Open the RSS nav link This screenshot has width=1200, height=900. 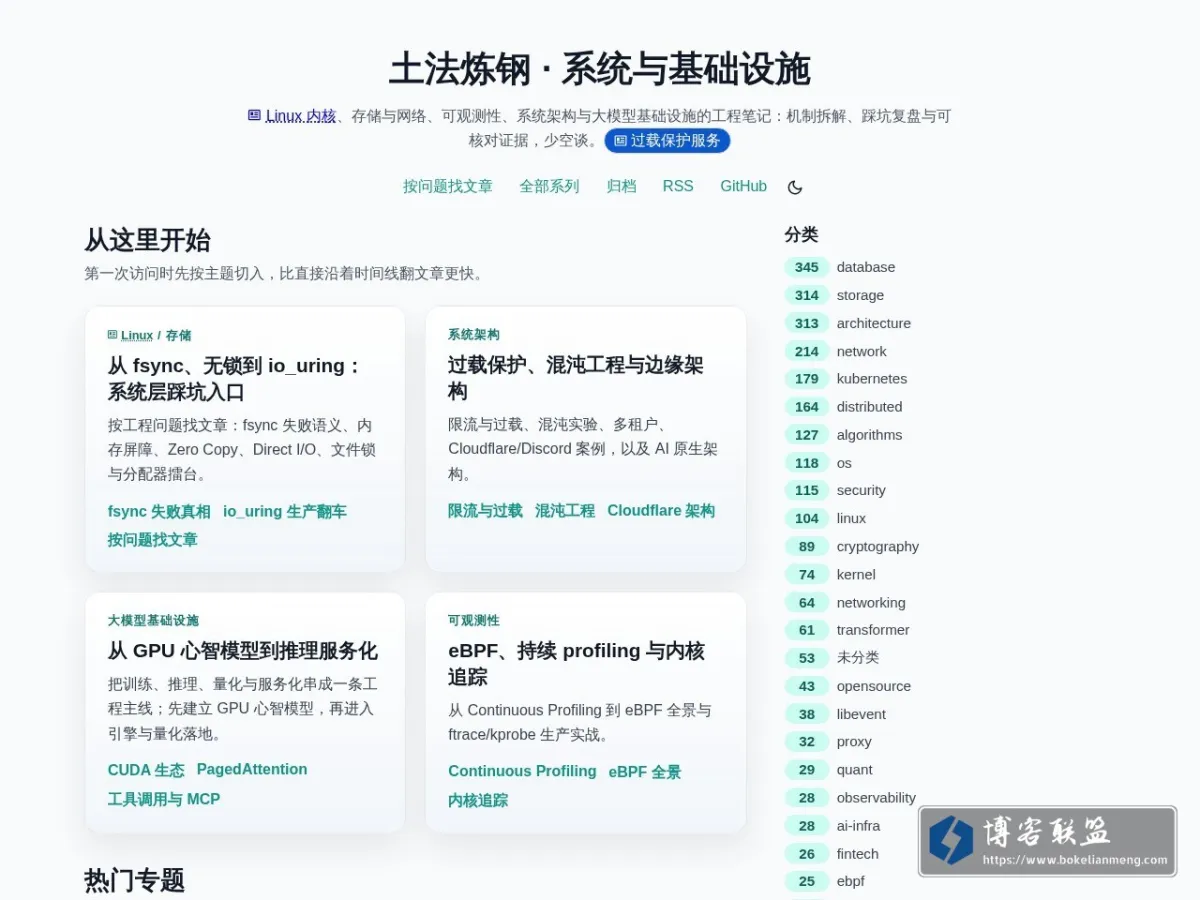coord(678,186)
